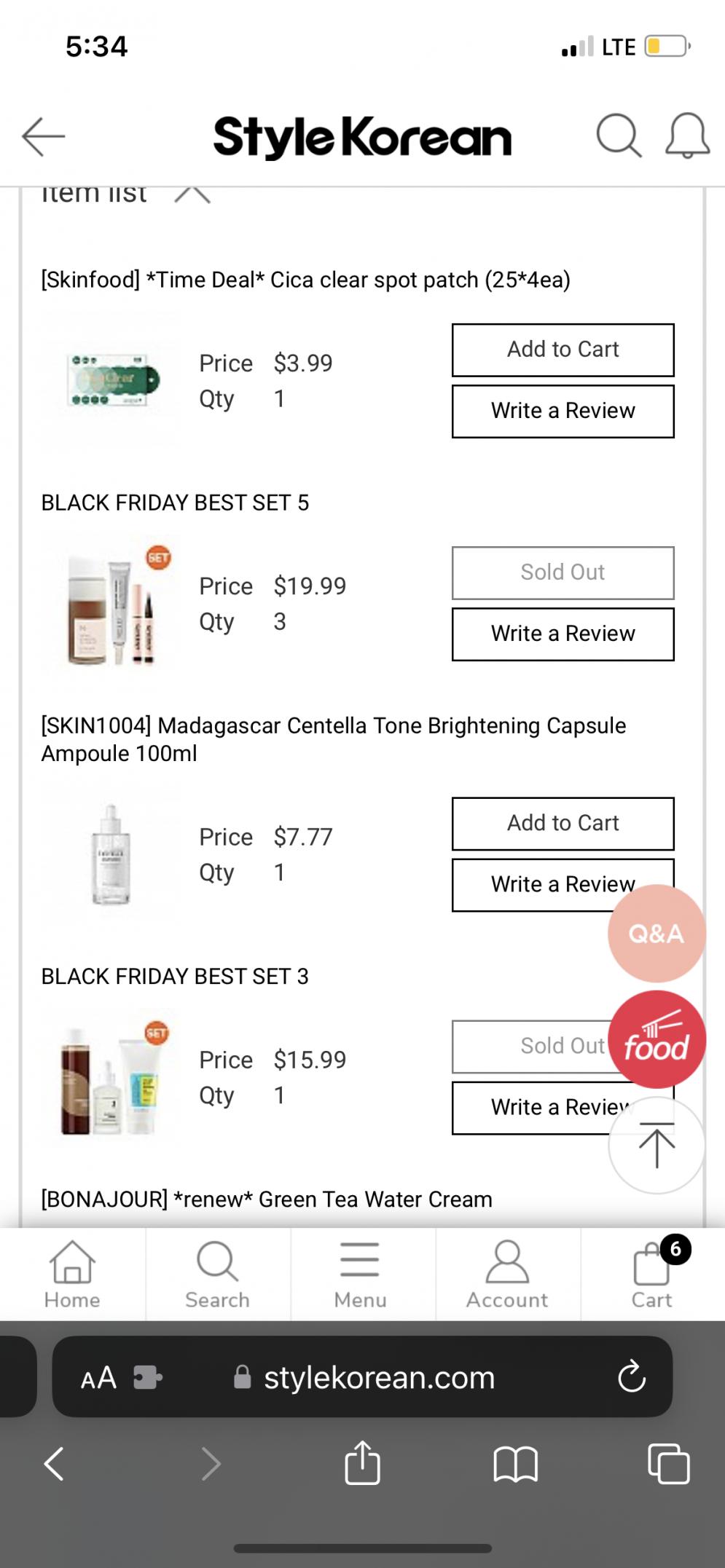Tap the back arrow in StyleKorean header
The width and height of the screenshot is (725, 1568).
pos(44,136)
